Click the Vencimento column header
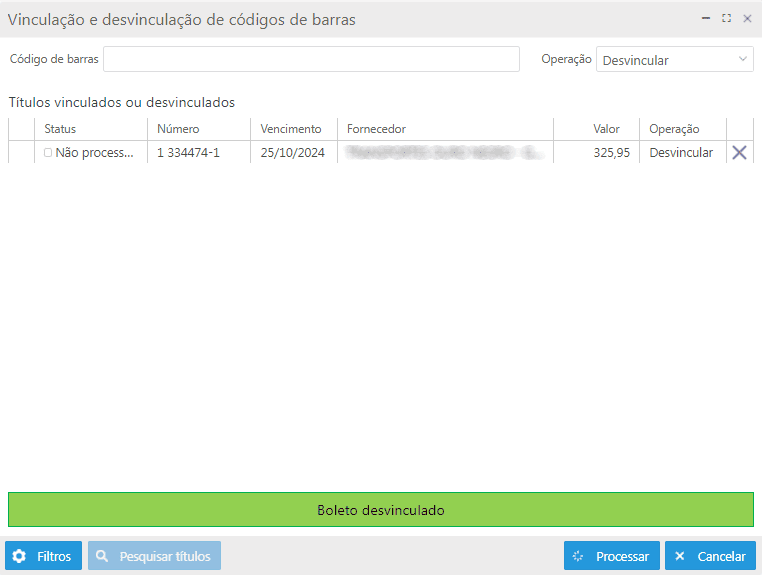The height and width of the screenshot is (575, 762). [291, 129]
